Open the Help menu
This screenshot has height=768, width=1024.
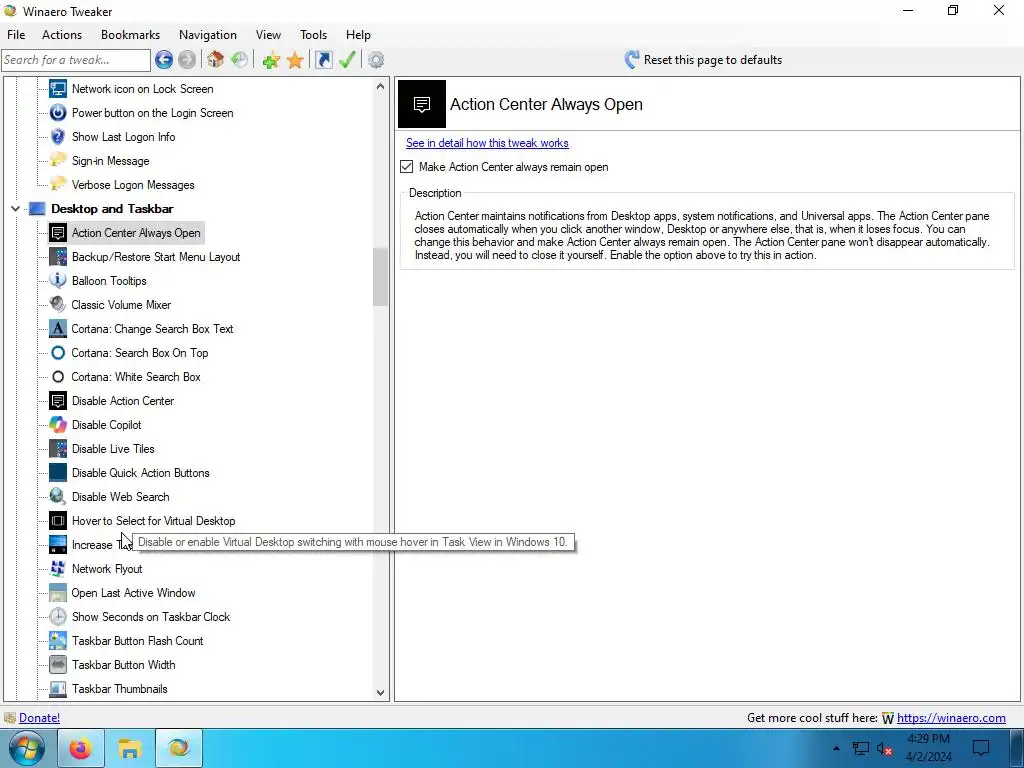pos(358,35)
